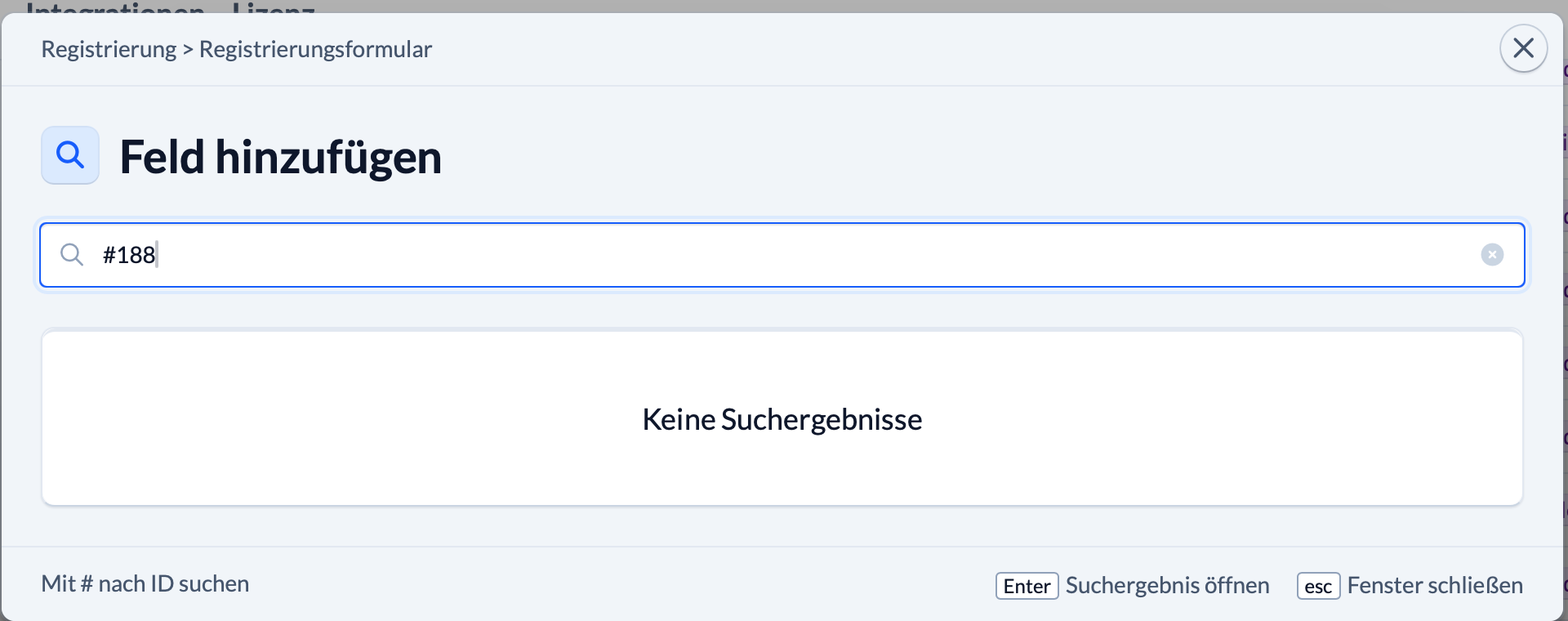1568x621 pixels.
Task: Click the Fenster schließen label
Action: click(x=1434, y=585)
